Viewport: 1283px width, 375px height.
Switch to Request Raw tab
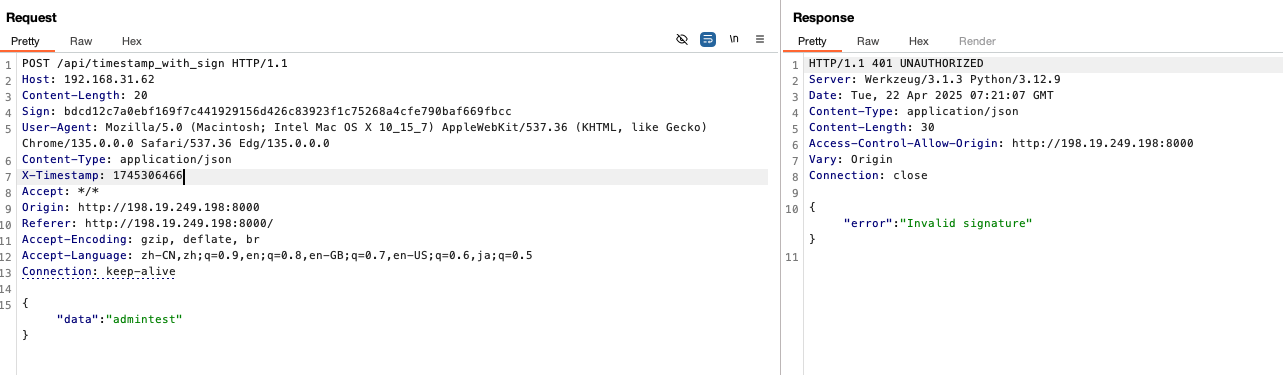pyautogui.click(x=81, y=41)
